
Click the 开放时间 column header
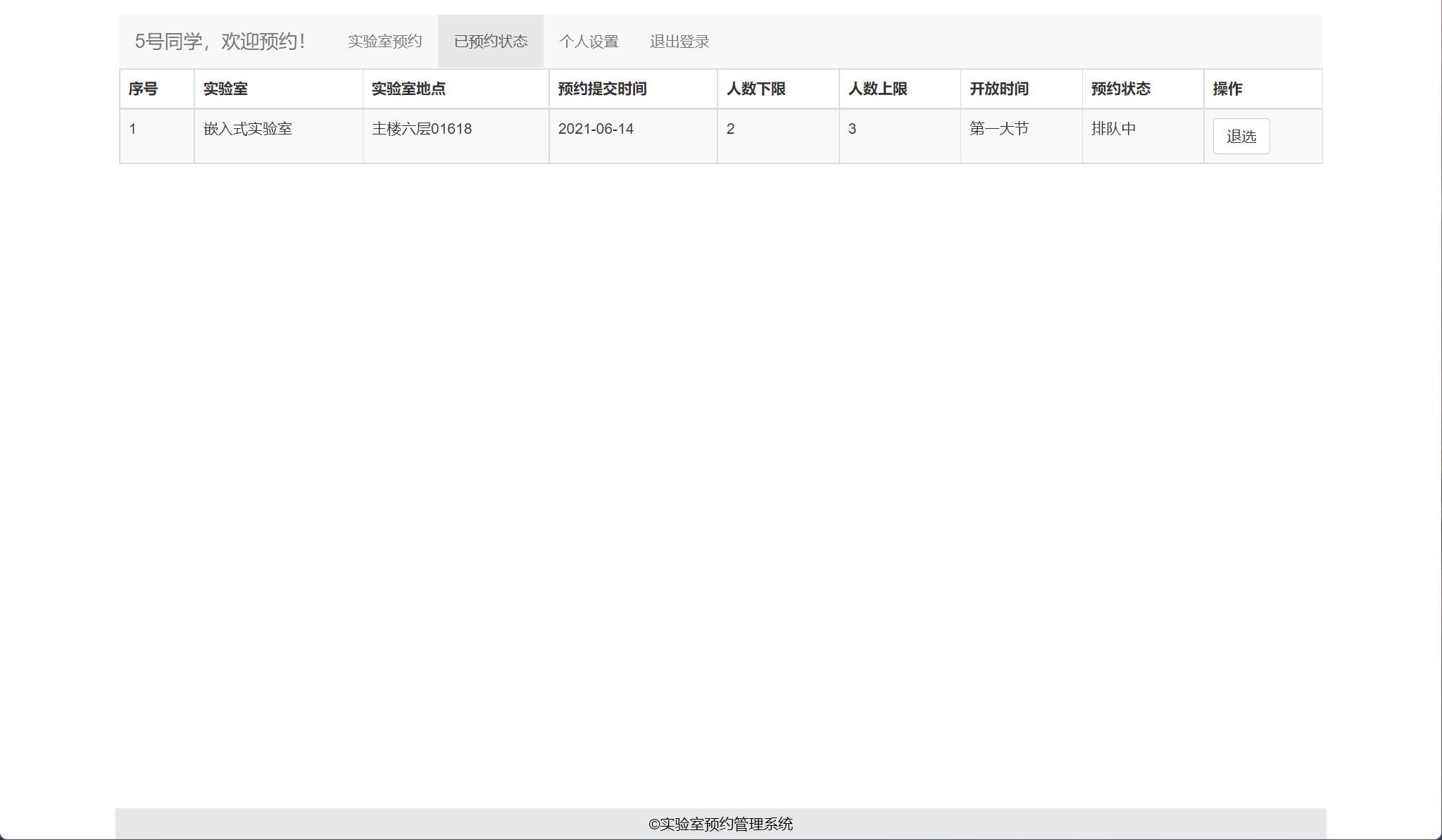click(998, 89)
